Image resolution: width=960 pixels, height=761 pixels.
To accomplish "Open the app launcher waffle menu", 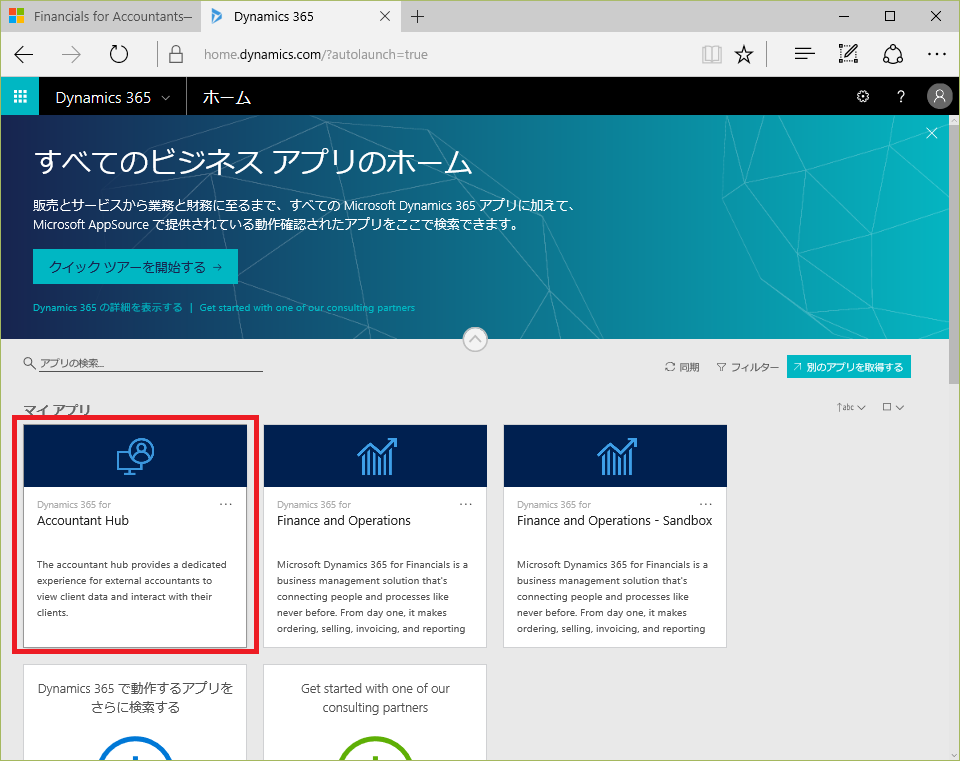I will [20, 96].
